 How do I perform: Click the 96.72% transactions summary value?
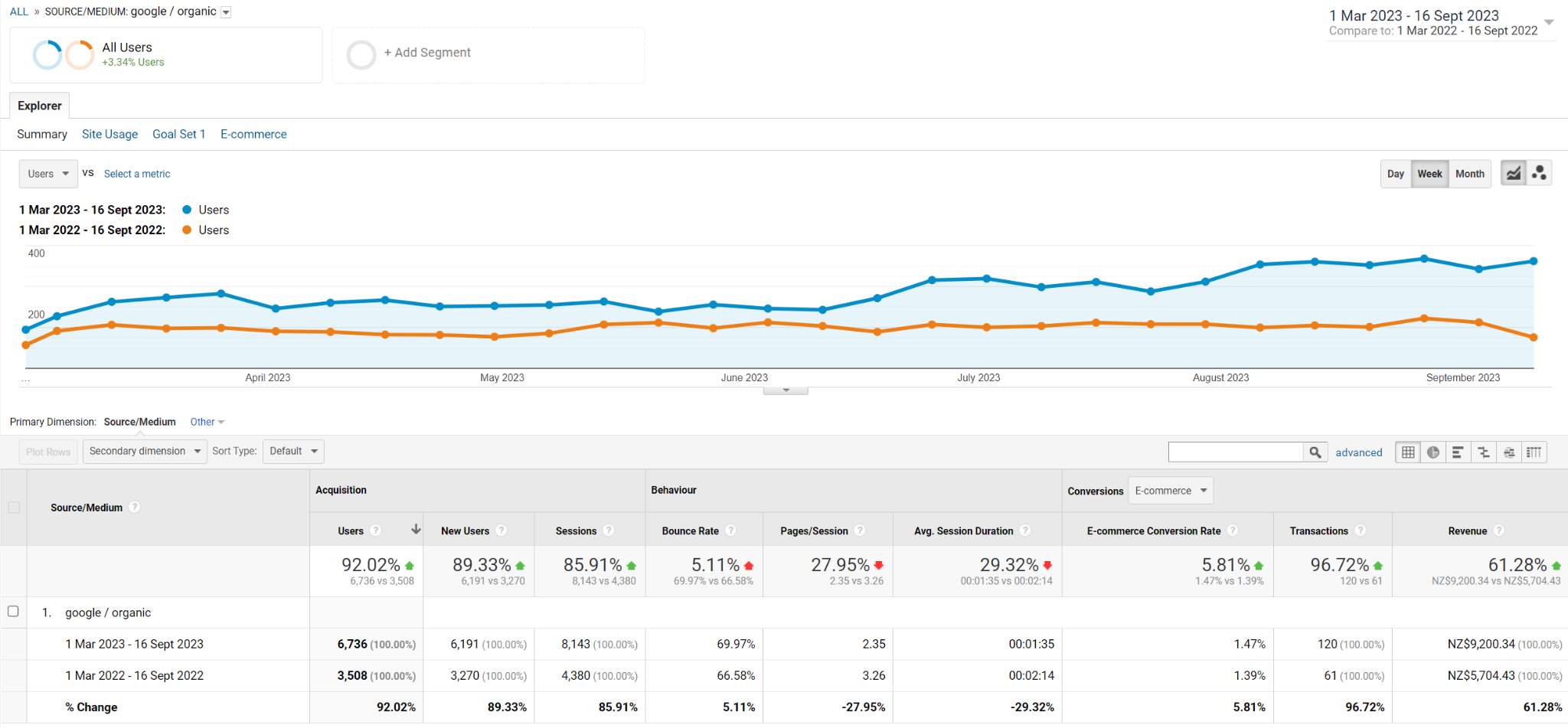pyautogui.click(x=1340, y=565)
